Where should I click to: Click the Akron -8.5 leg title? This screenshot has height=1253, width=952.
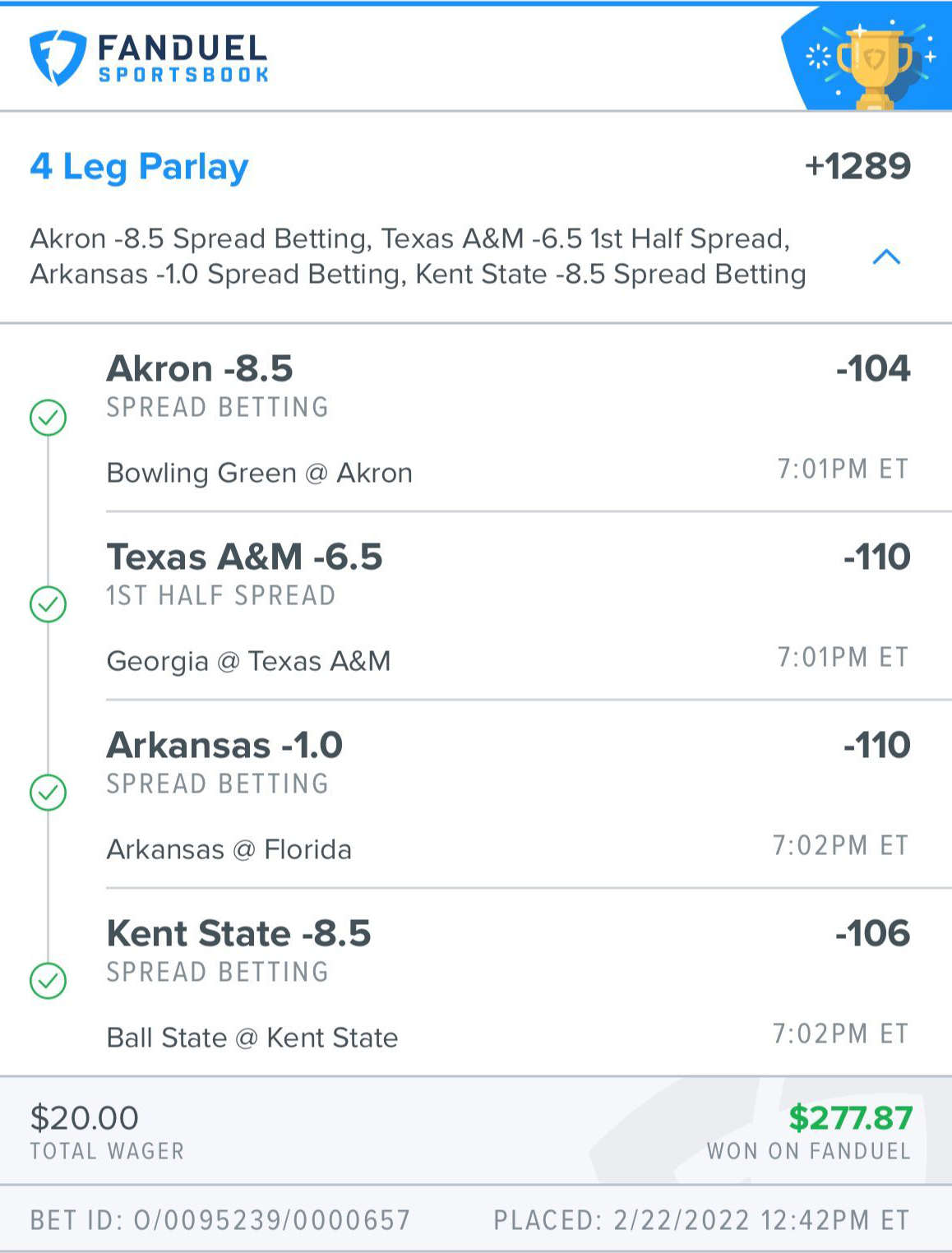200,368
